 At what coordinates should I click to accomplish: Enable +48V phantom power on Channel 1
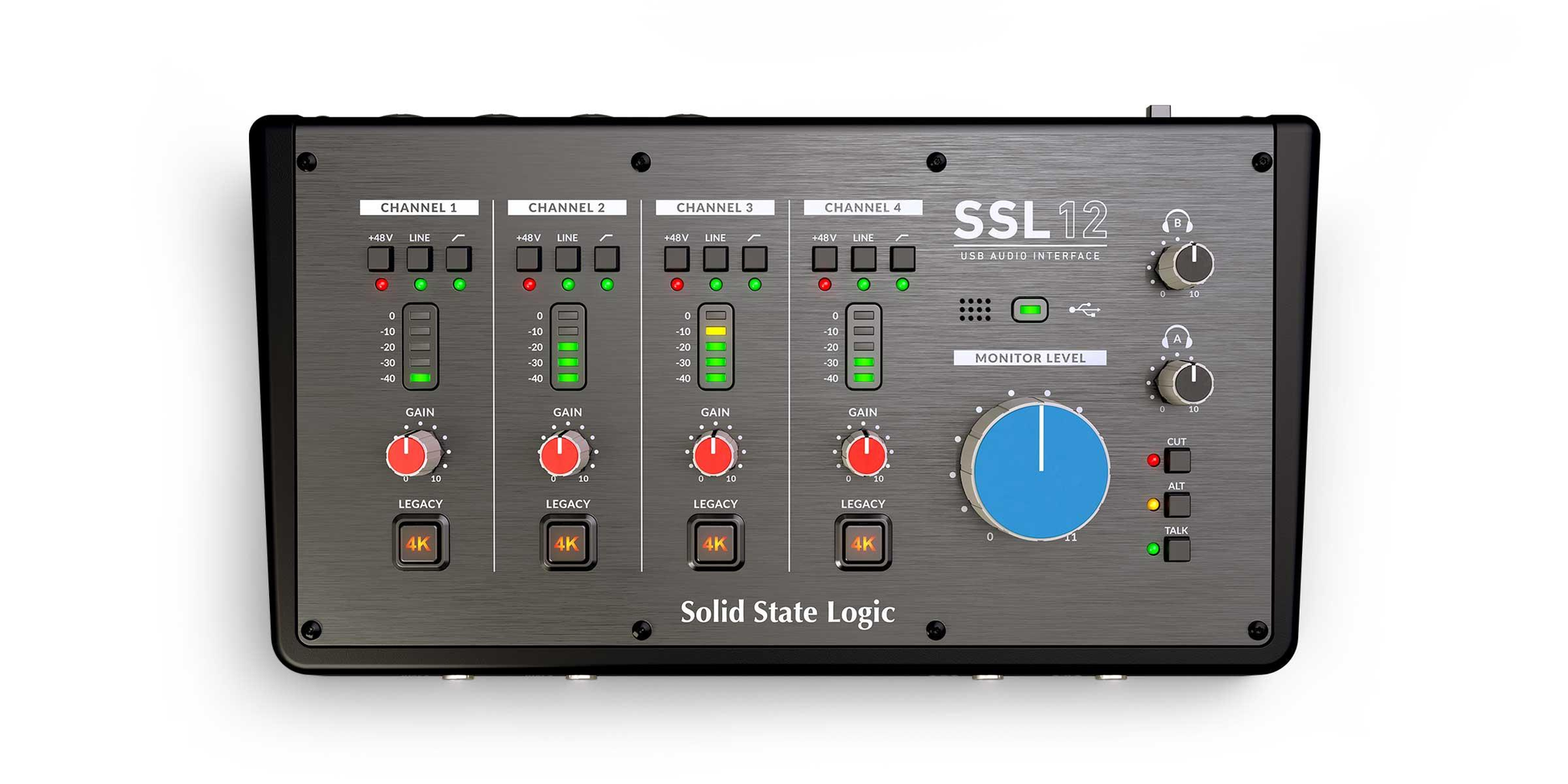click(x=380, y=258)
